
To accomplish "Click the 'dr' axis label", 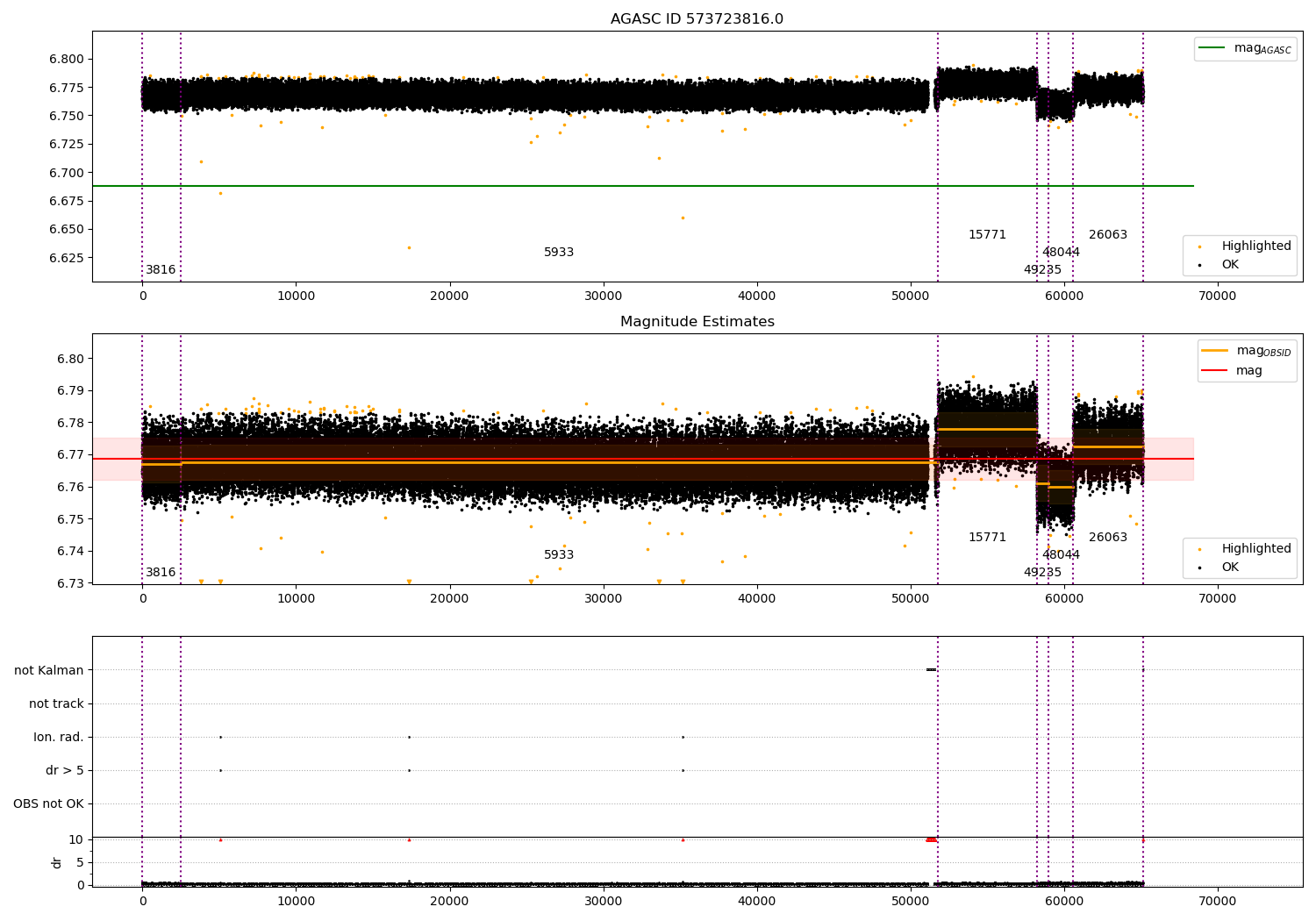I will coord(57,862).
